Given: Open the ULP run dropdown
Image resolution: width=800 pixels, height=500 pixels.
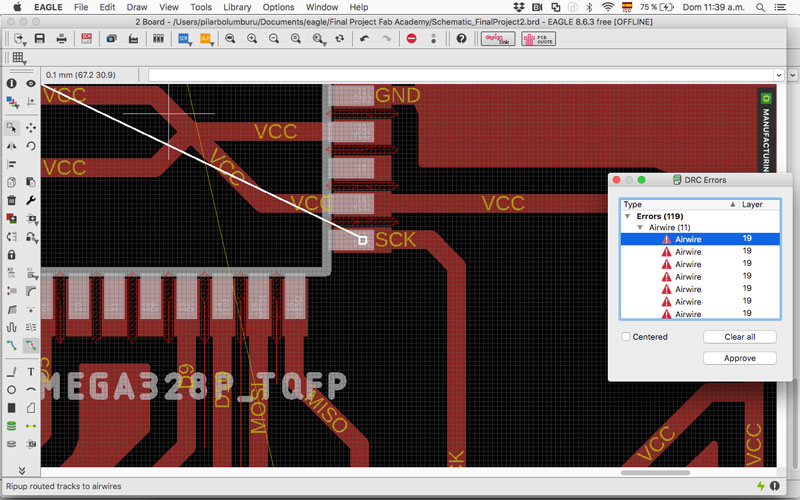Looking at the screenshot, I should coord(212,43).
